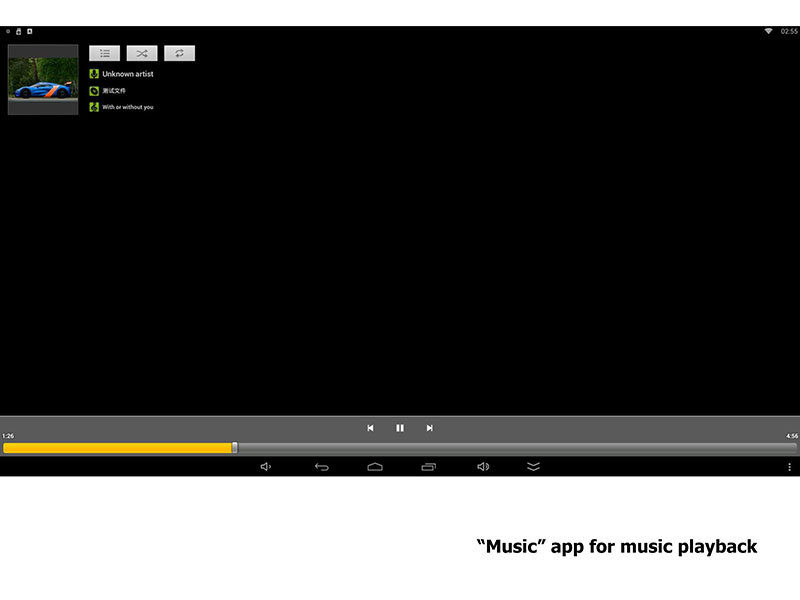The image size is (800, 600).
Task: Skip to the previous track
Action: pos(370,428)
